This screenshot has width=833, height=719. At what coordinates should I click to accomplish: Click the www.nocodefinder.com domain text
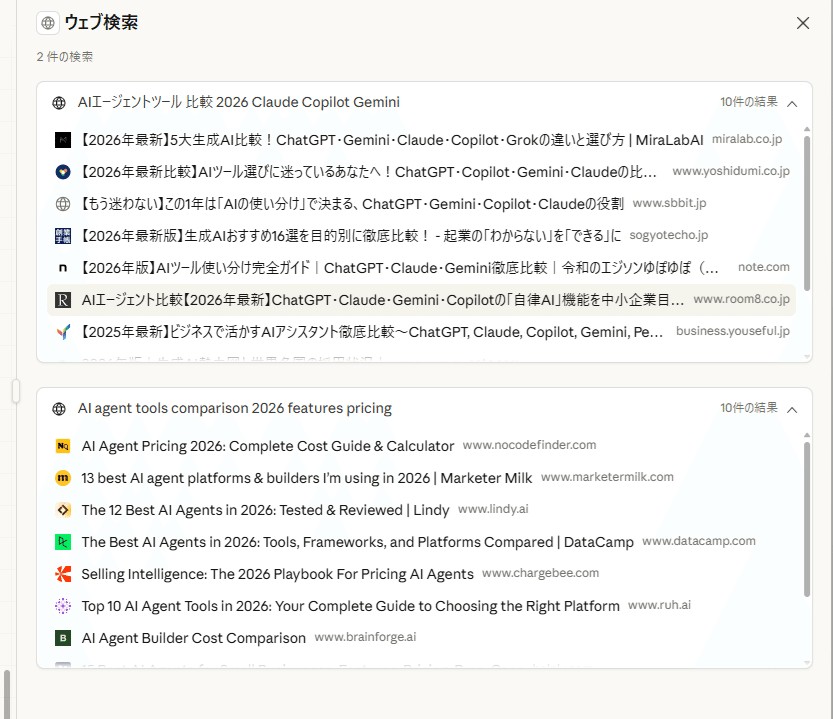[529, 445]
